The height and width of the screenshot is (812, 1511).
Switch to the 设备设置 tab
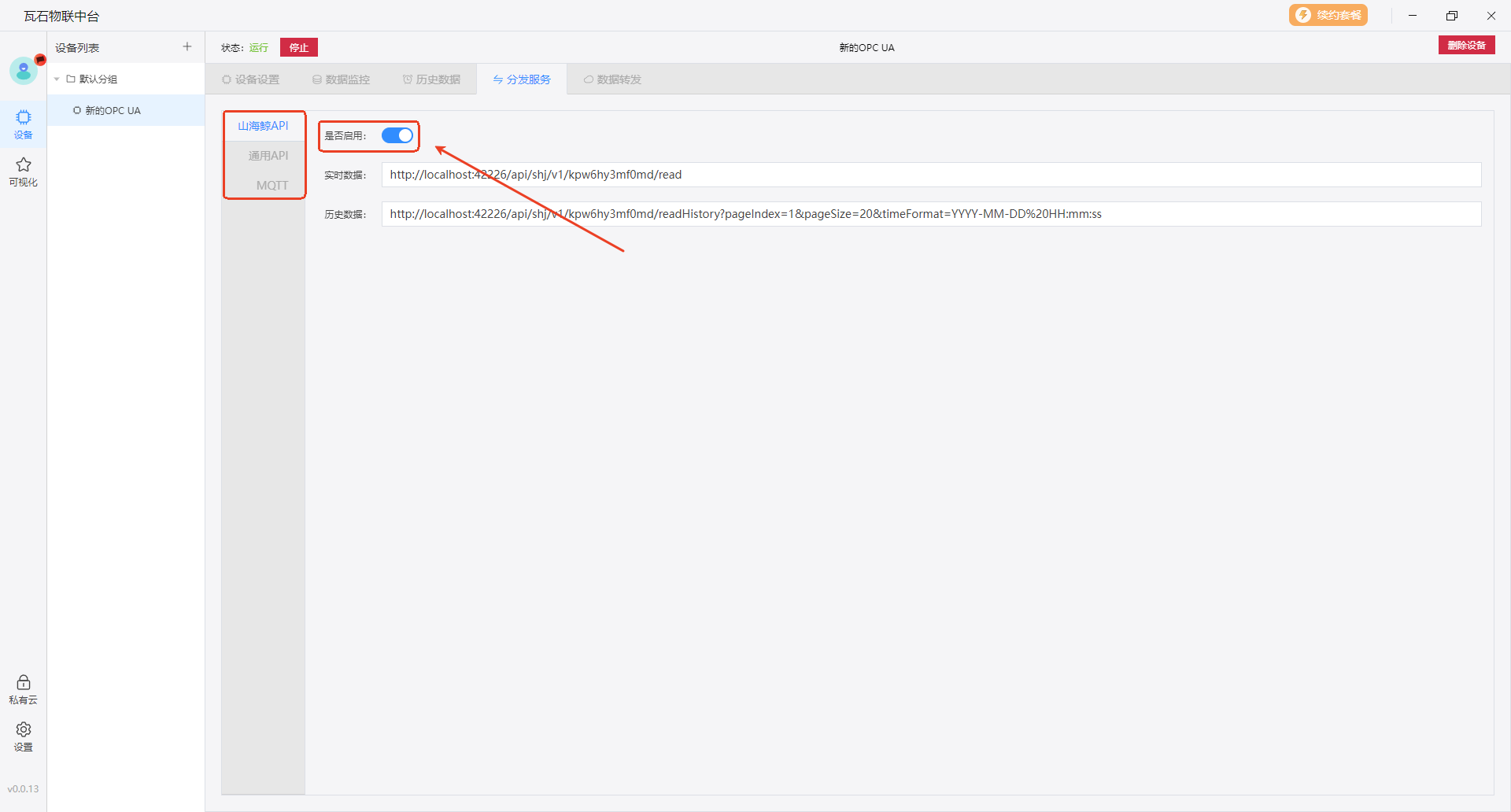click(251, 79)
